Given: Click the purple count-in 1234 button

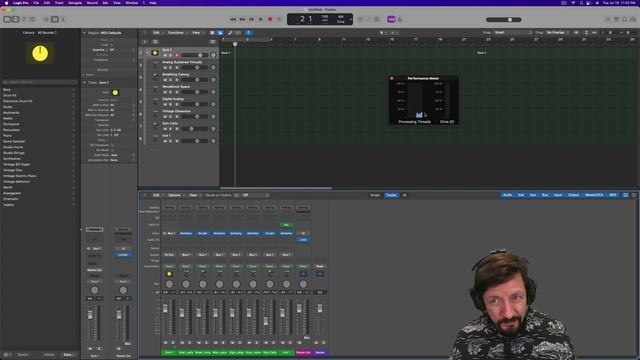Looking at the screenshot, I should coord(391,19).
